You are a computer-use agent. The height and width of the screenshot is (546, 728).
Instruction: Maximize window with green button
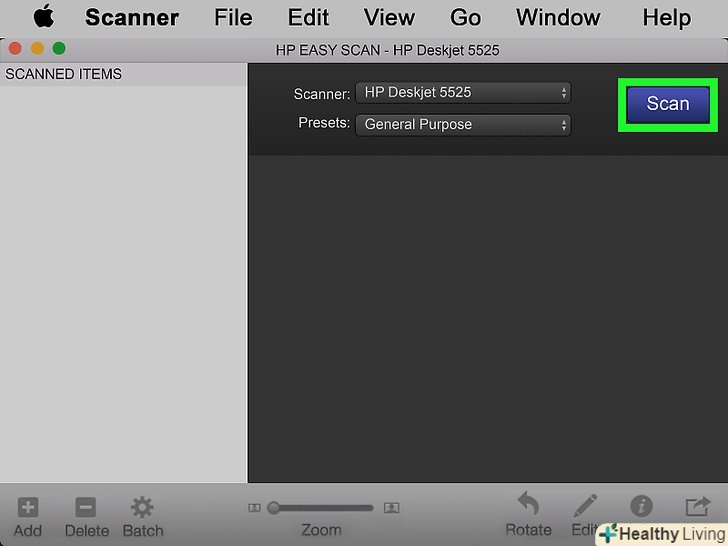(59, 48)
